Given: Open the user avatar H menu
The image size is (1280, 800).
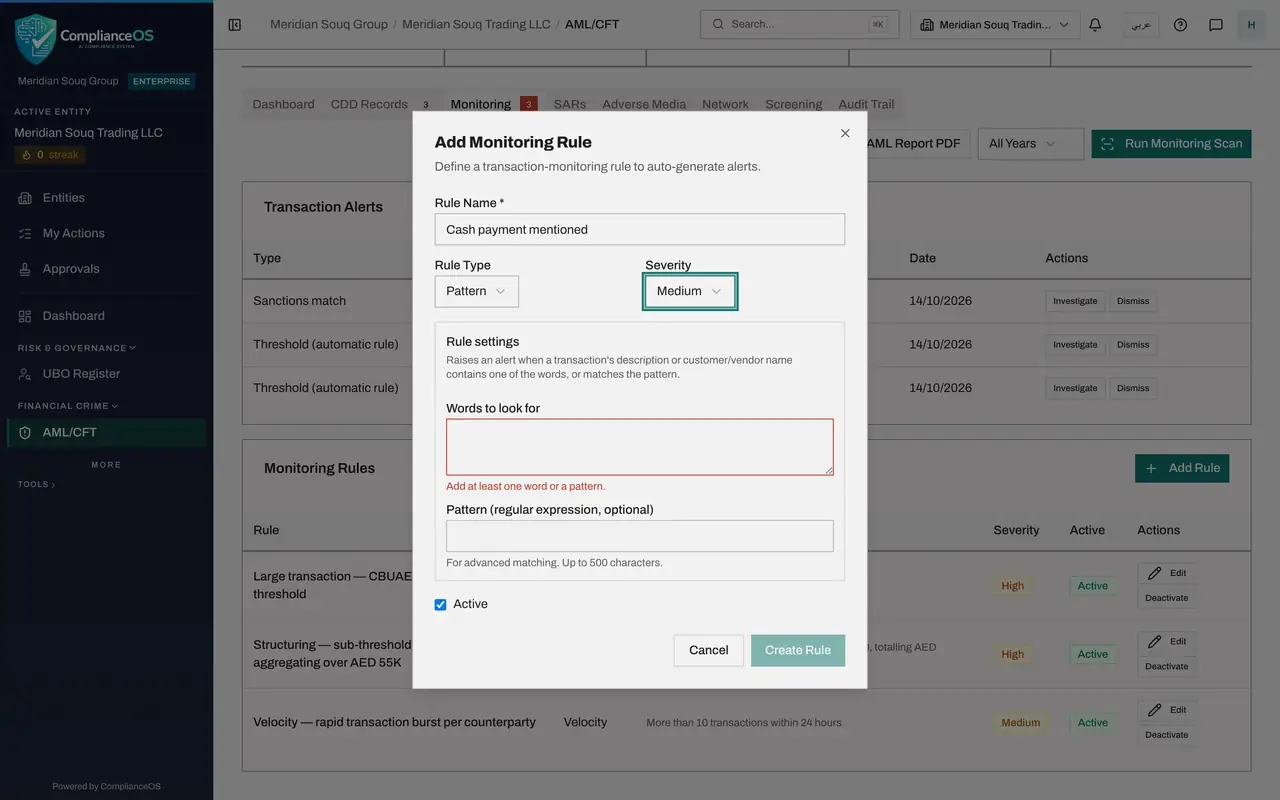Looking at the screenshot, I should pos(1251,25).
